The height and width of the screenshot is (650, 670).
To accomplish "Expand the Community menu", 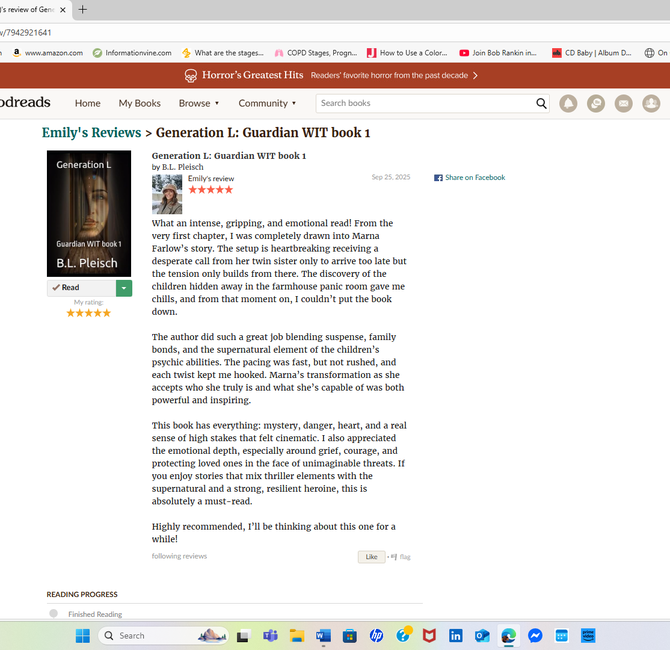I will coord(267,103).
